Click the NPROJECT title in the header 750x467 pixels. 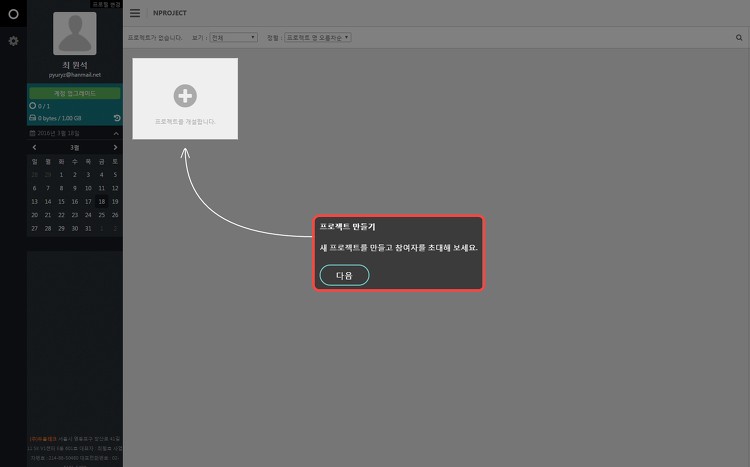tap(170, 13)
